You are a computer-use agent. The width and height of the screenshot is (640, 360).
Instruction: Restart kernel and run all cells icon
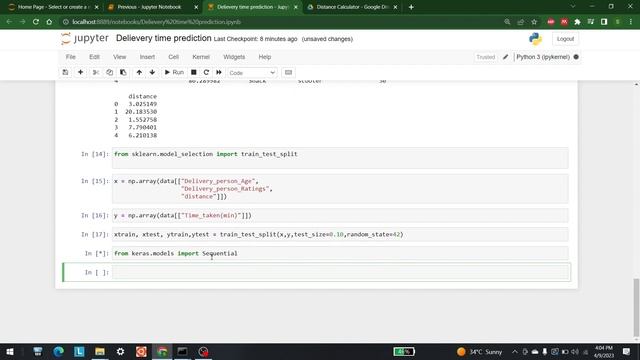pos(219,72)
